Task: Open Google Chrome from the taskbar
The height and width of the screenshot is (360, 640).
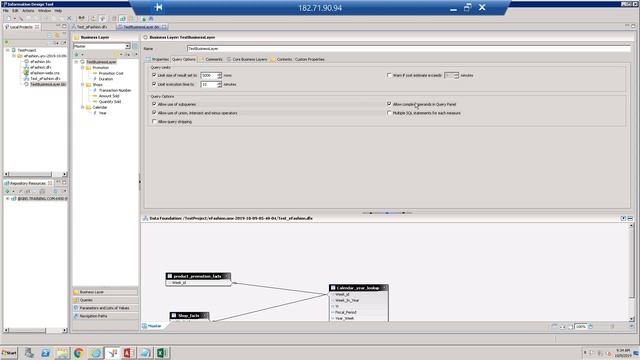Action: (x=79, y=353)
